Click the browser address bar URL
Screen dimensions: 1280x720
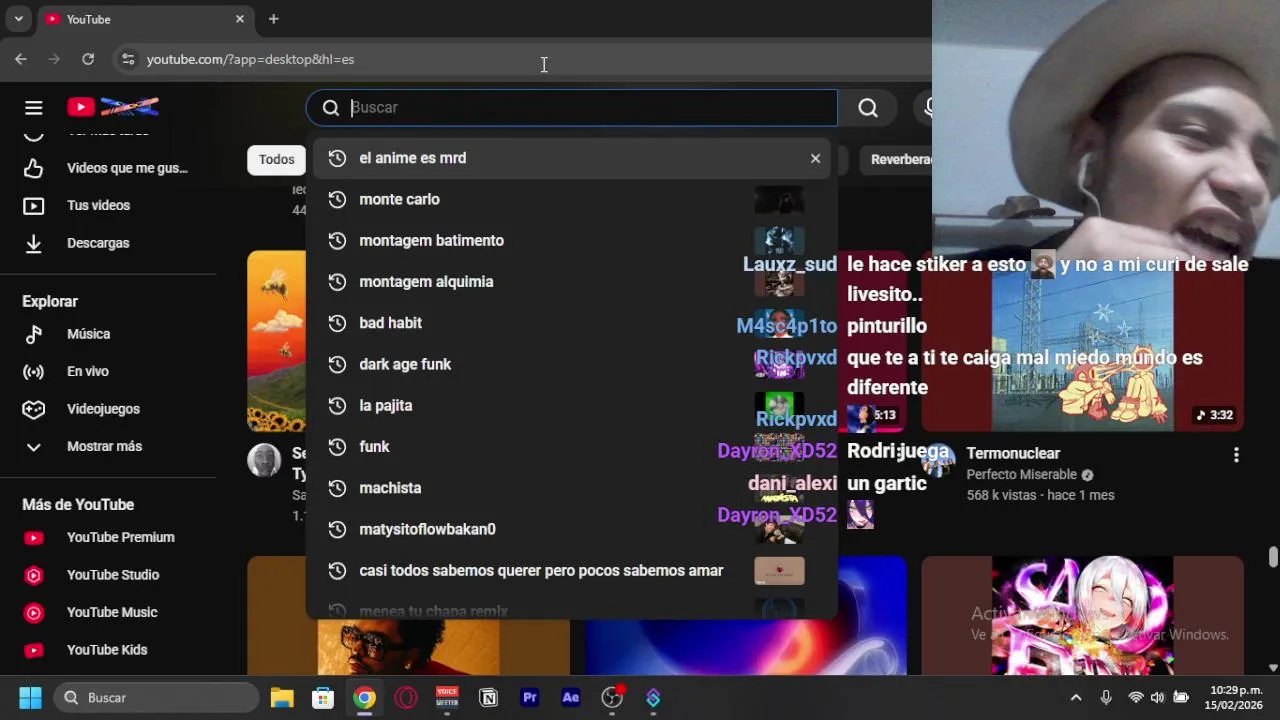click(x=250, y=60)
